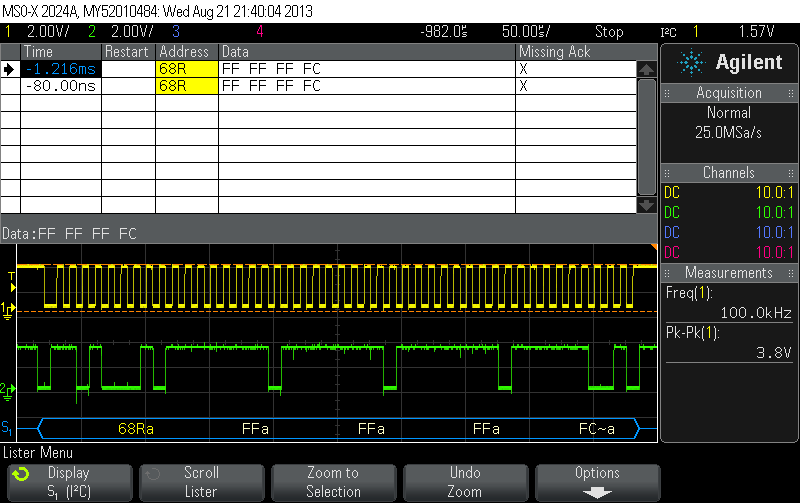
Task: Select channel 3 indicator in status bar
Action: pyautogui.click(x=176, y=32)
